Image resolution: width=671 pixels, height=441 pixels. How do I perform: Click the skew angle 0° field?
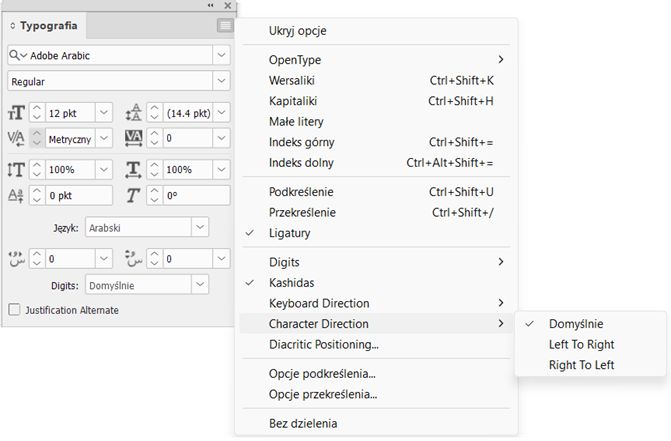(x=196, y=195)
